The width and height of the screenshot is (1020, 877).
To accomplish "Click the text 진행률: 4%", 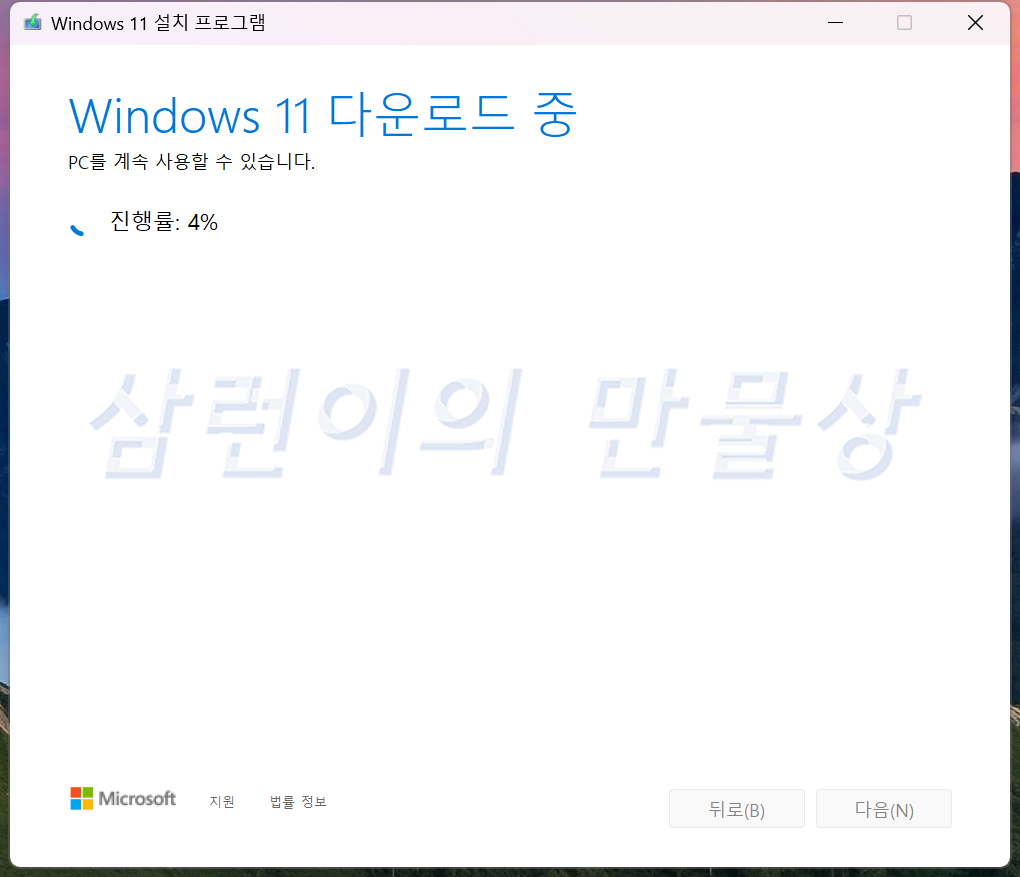I will pos(164,222).
